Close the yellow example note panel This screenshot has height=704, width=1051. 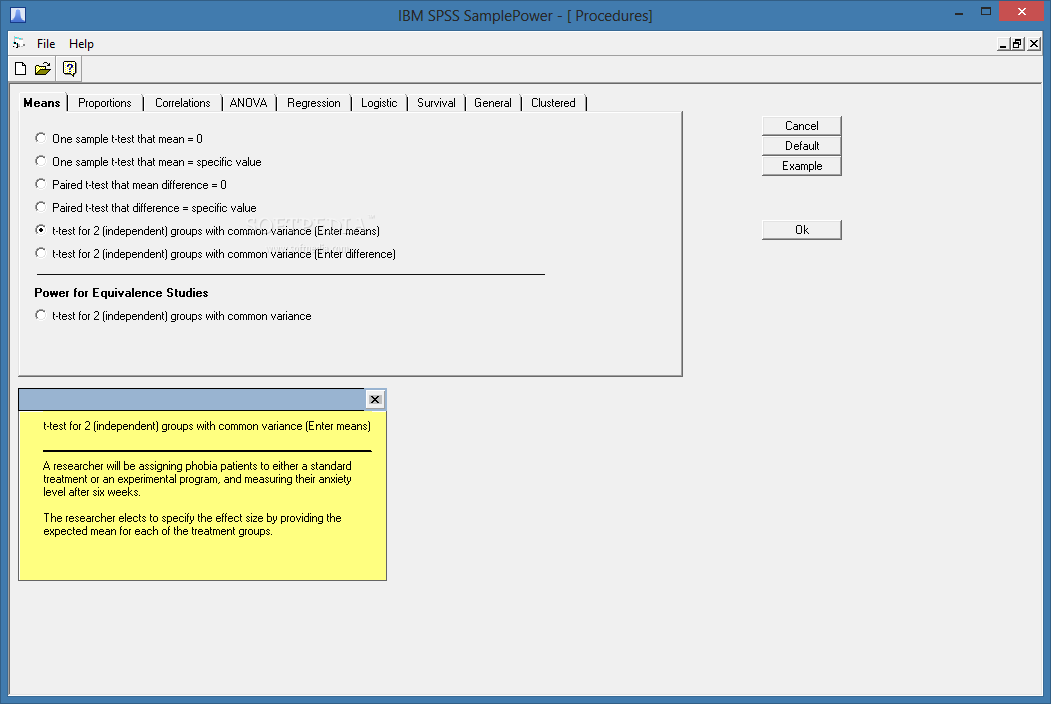pos(375,400)
